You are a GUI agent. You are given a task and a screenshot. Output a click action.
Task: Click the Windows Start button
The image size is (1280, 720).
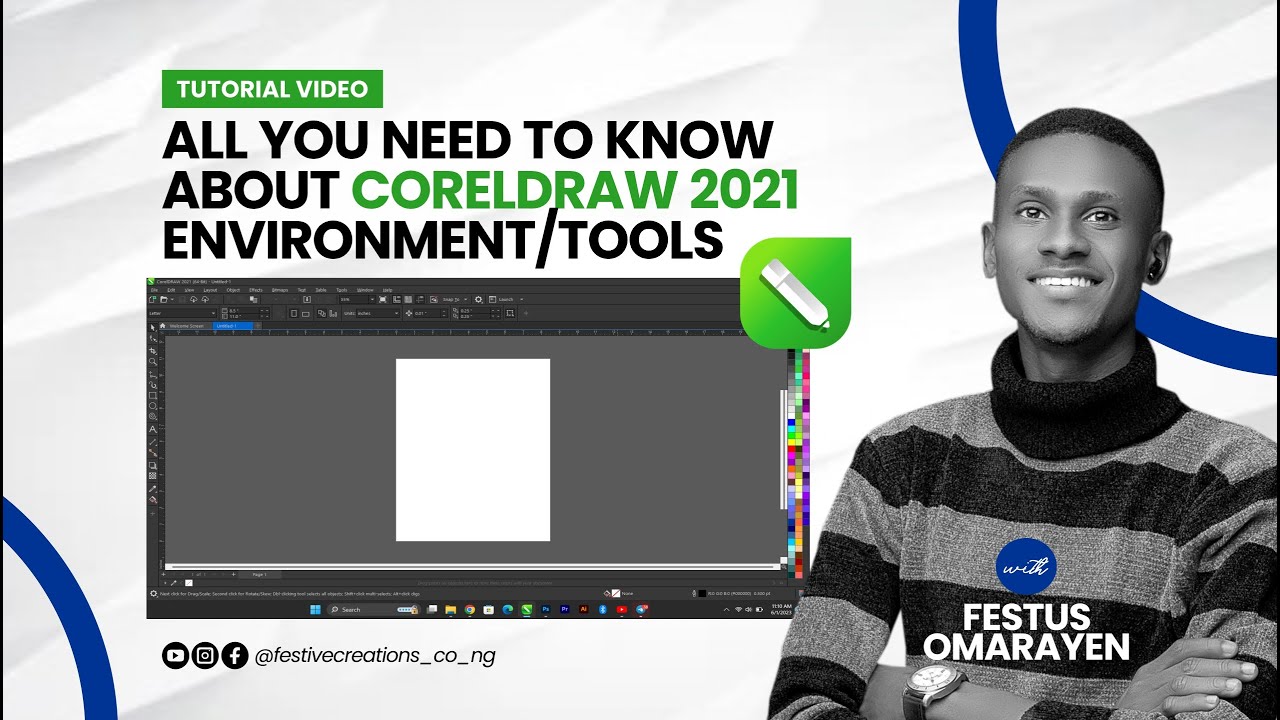pyautogui.click(x=316, y=609)
